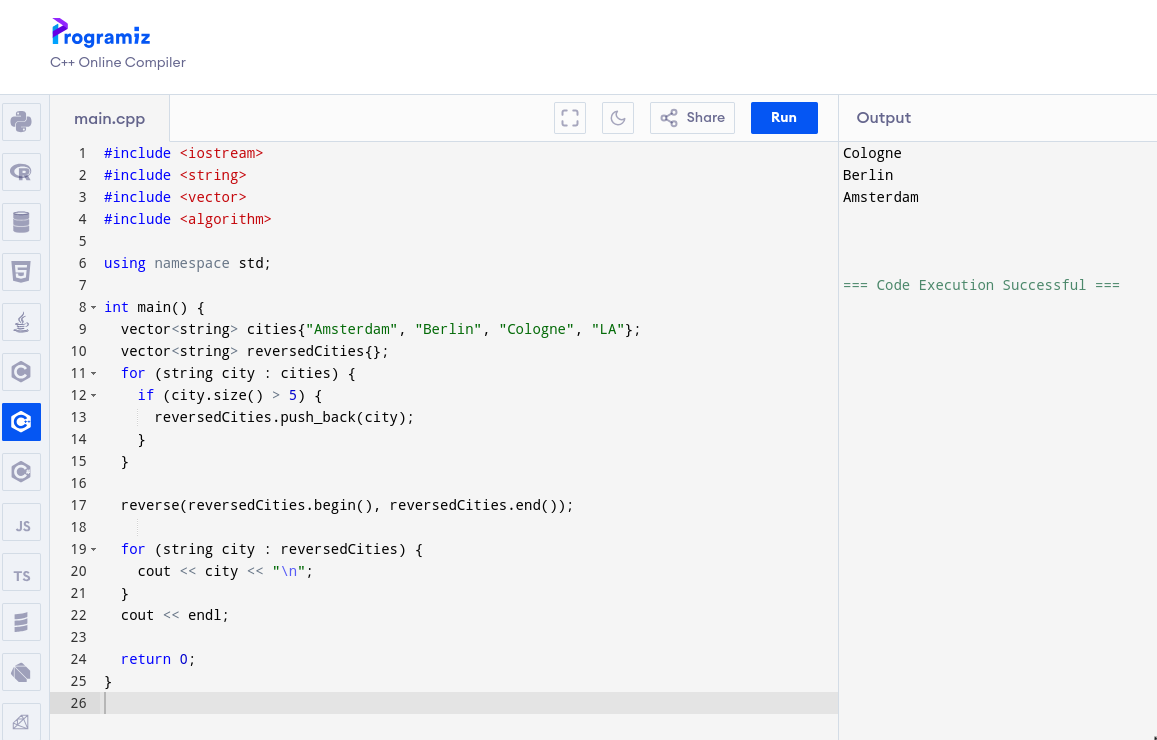This screenshot has width=1157, height=740.
Task: Click the 'reverse(reversedCities.begin()' line
Action: tap(347, 505)
